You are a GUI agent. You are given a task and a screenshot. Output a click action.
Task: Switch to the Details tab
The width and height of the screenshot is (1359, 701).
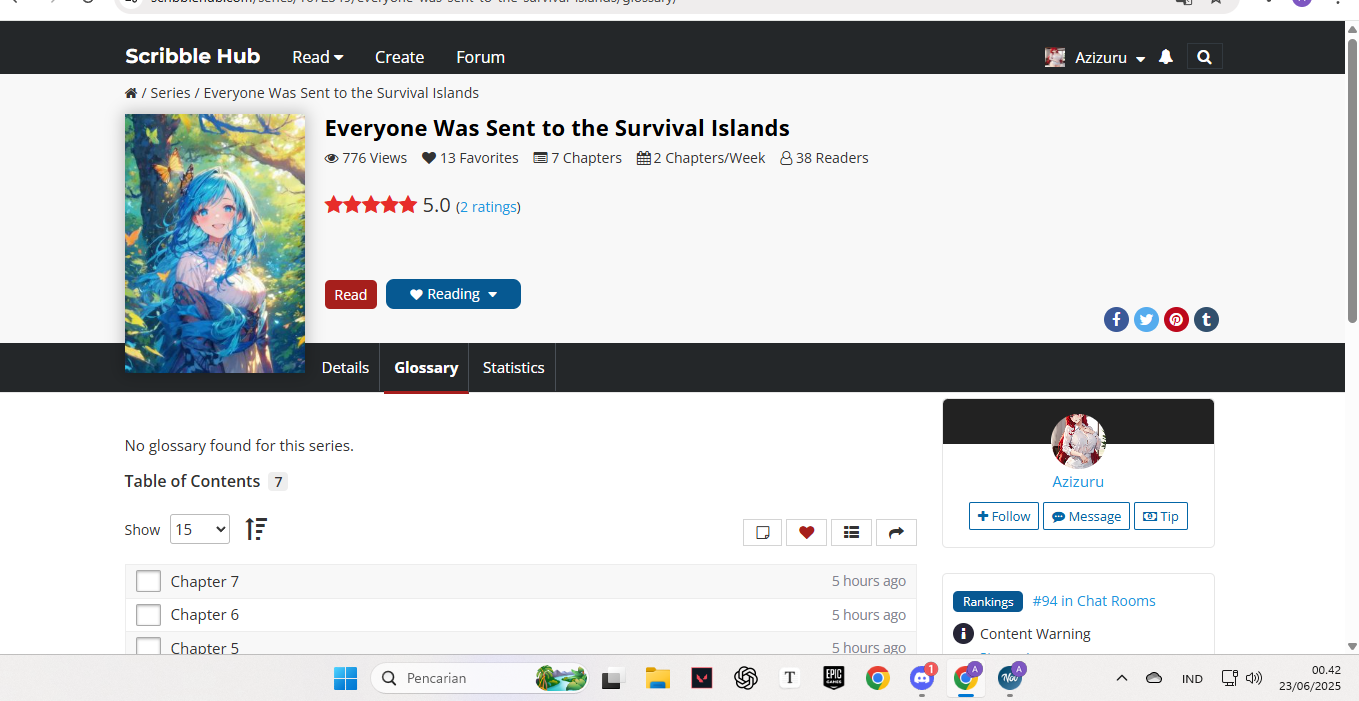pyautogui.click(x=345, y=368)
